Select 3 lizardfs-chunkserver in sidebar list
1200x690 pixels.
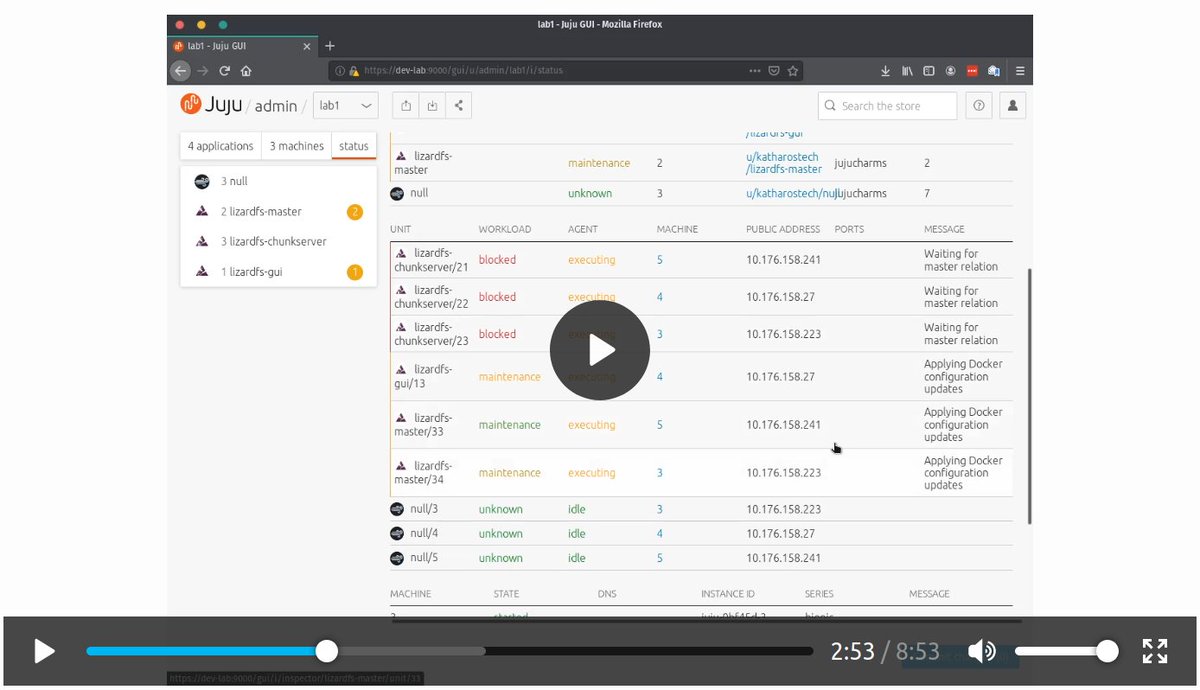tap(278, 241)
